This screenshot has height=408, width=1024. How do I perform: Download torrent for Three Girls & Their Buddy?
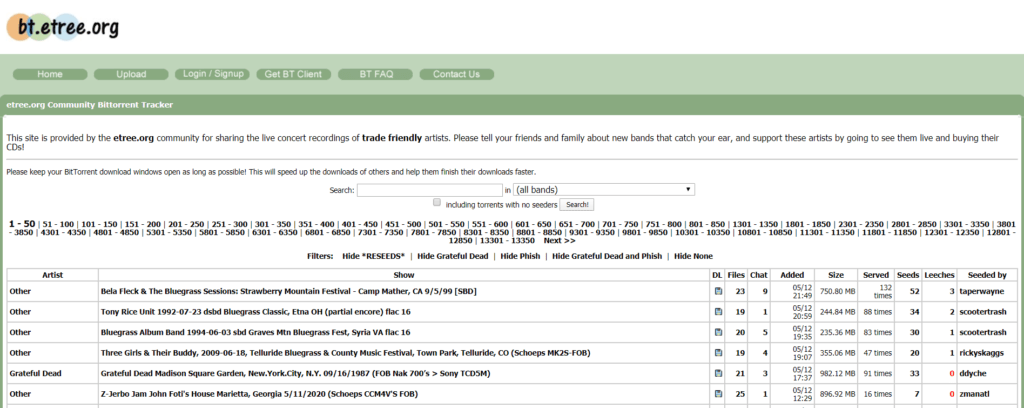[x=718, y=353]
